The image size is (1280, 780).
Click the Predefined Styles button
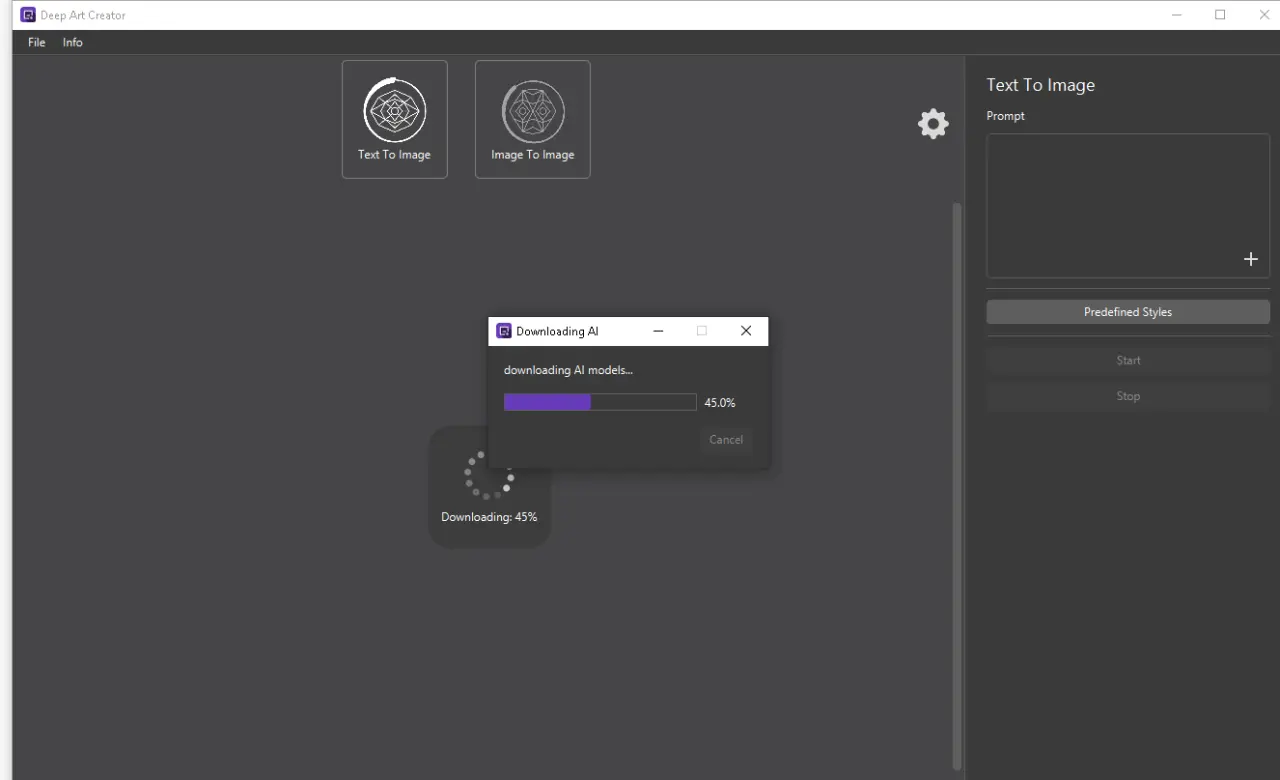tap(1128, 312)
